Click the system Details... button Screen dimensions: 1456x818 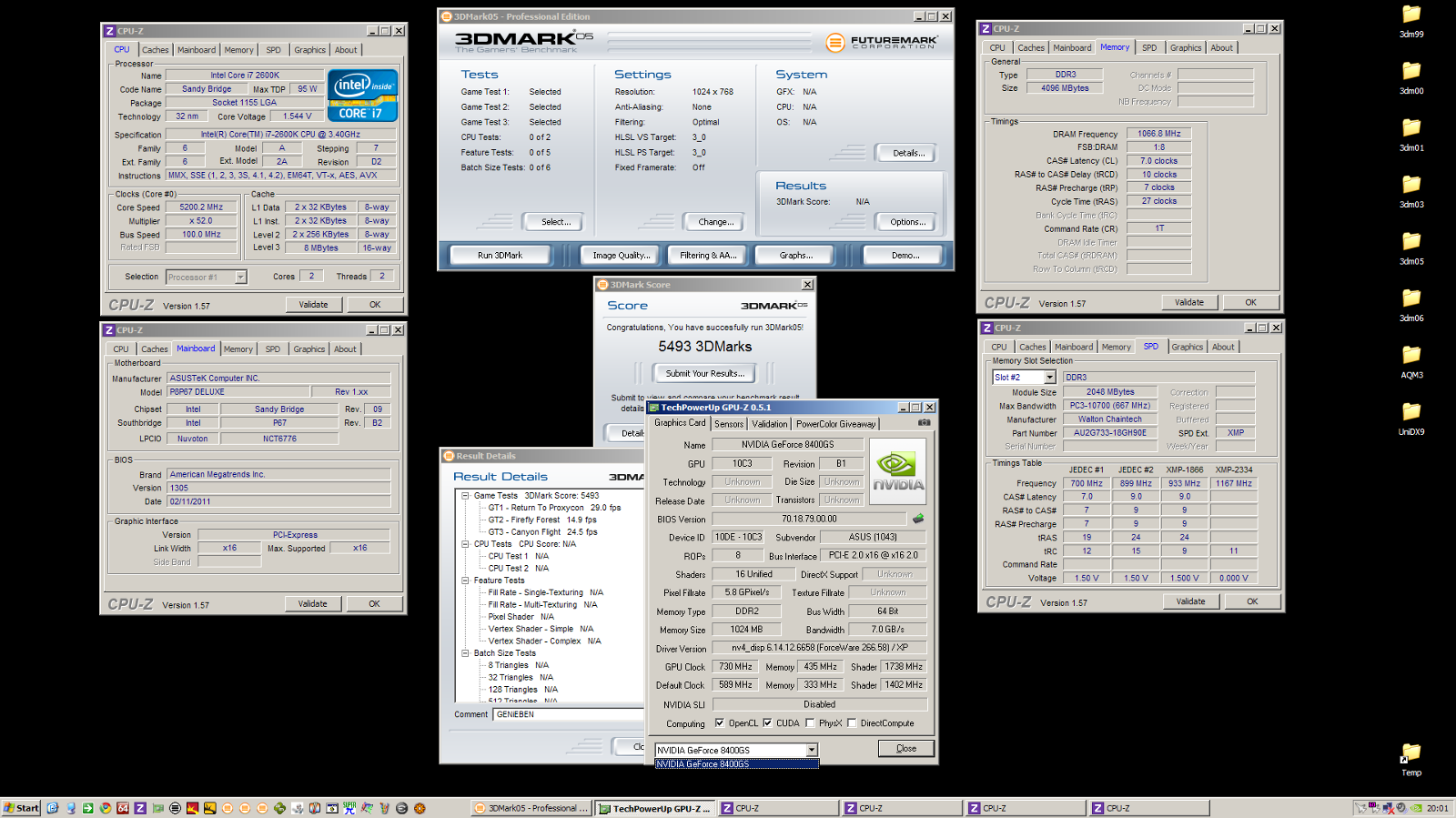coord(908,153)
